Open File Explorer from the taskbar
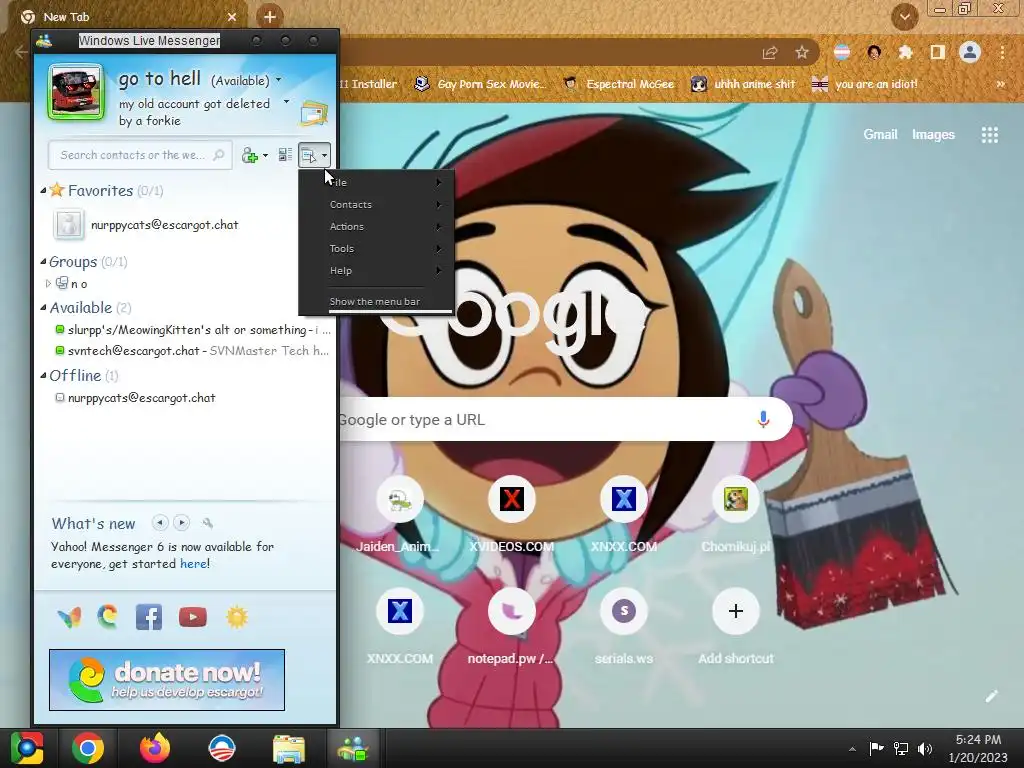1024x768 pixels. click(x=289, y=748)
